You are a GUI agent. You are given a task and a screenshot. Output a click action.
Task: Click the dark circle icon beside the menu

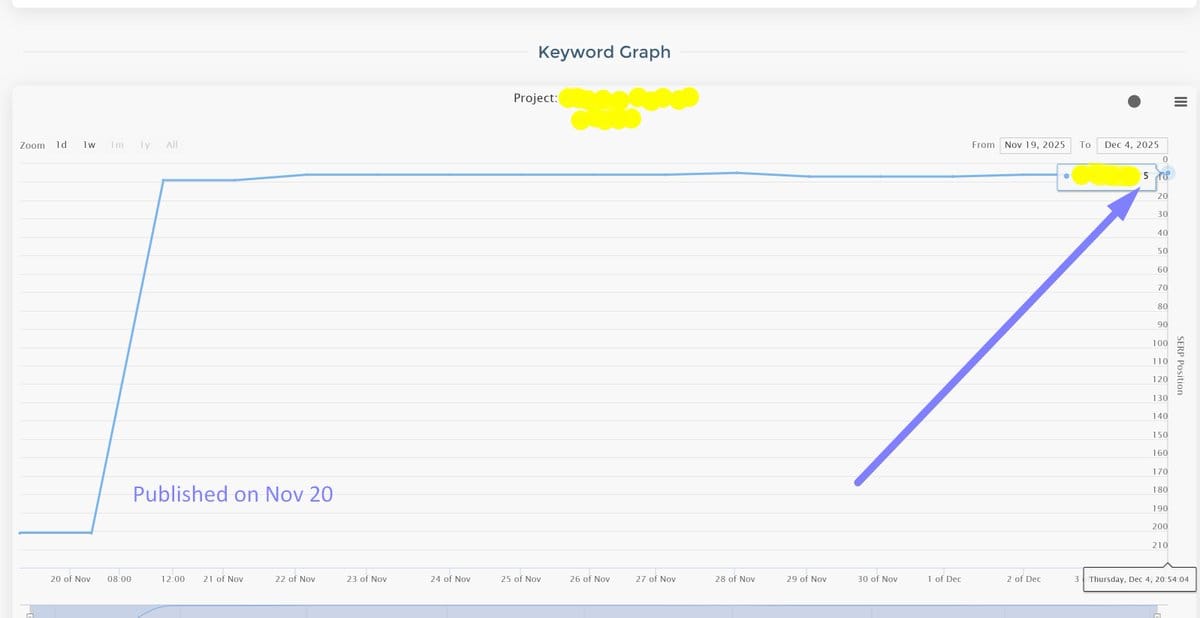coord(1134,101)
